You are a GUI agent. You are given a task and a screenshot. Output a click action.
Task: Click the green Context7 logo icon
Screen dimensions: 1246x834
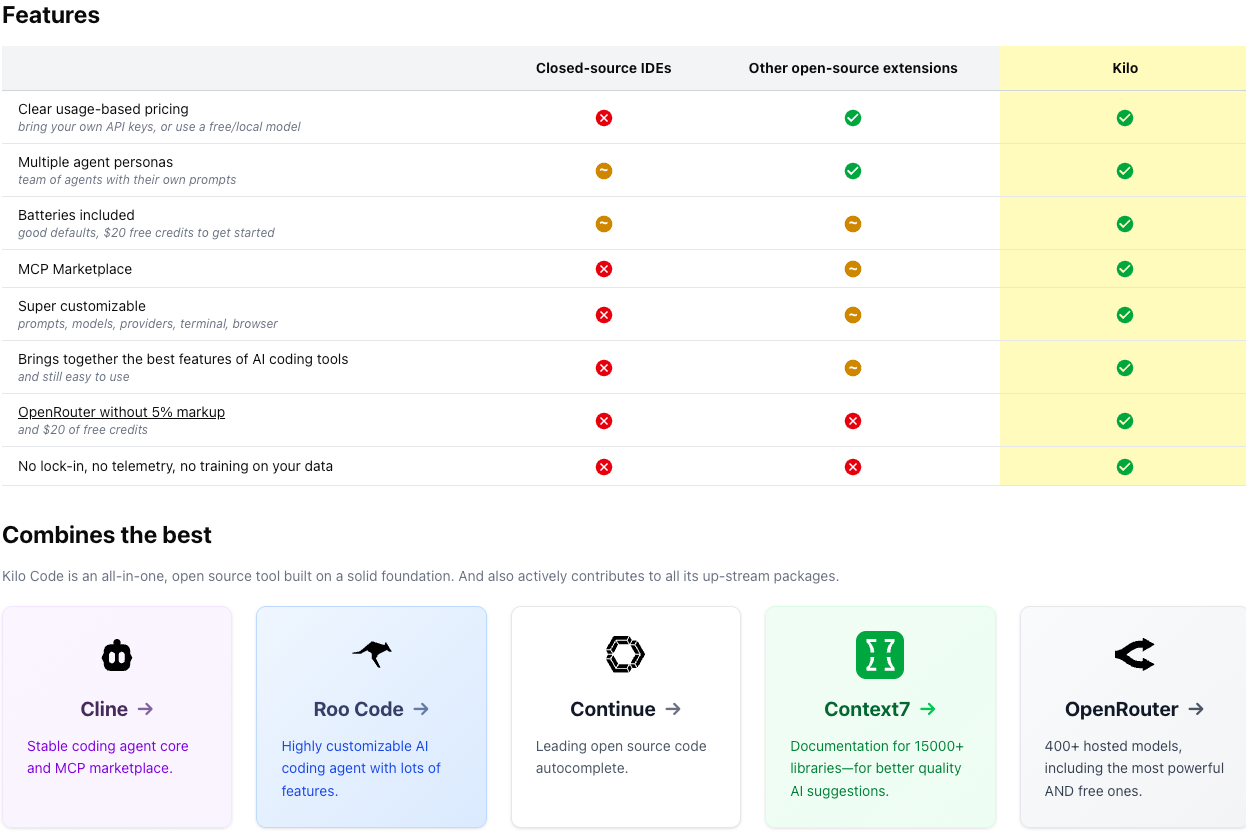pos(880,655)
